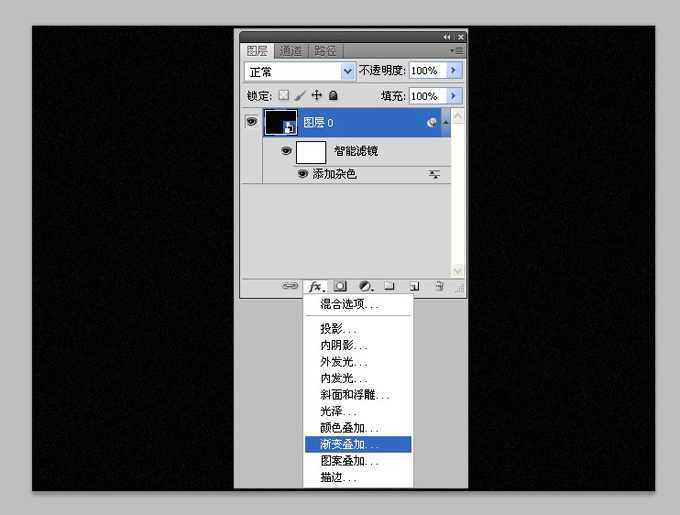Choose 渐变叠加 gradient overlay
Image resolution: width=680 pixels, height=515 pixels.
click(358, 444)
